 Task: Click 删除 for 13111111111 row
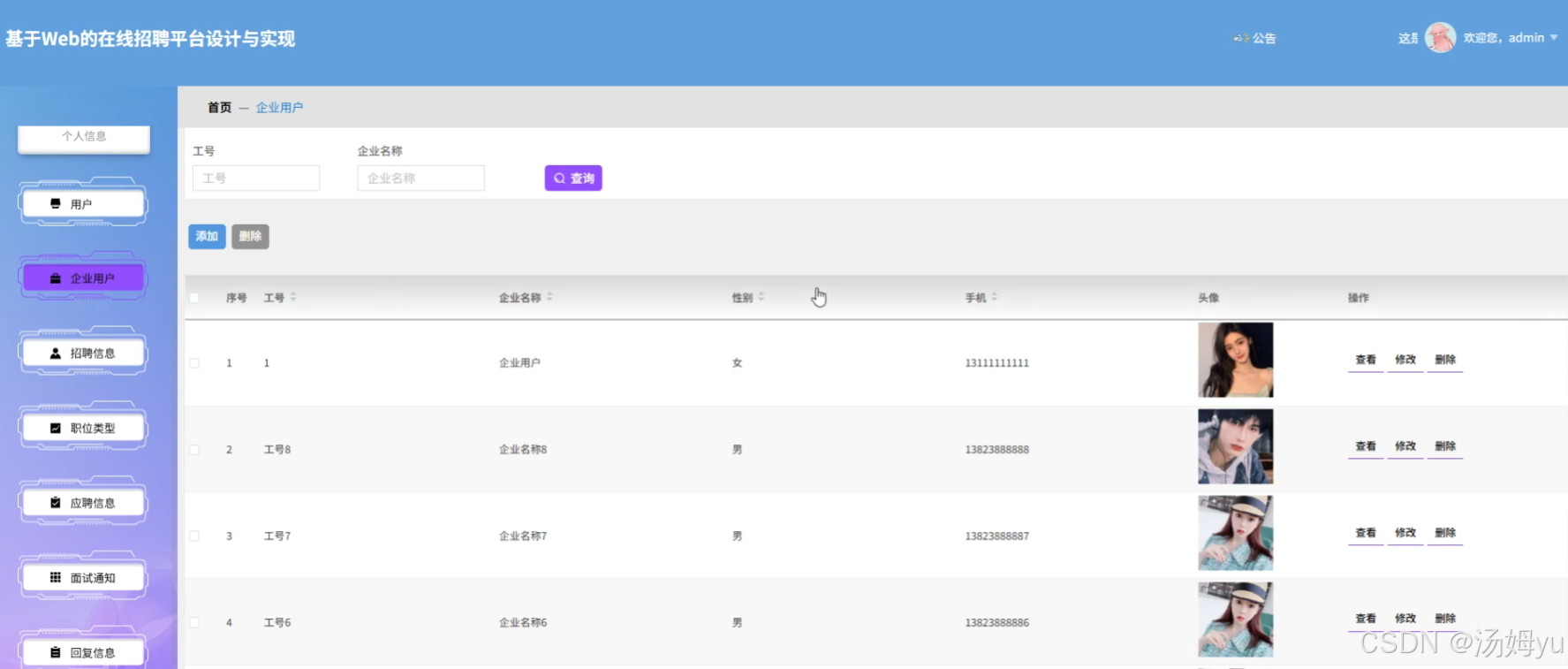1445,360
